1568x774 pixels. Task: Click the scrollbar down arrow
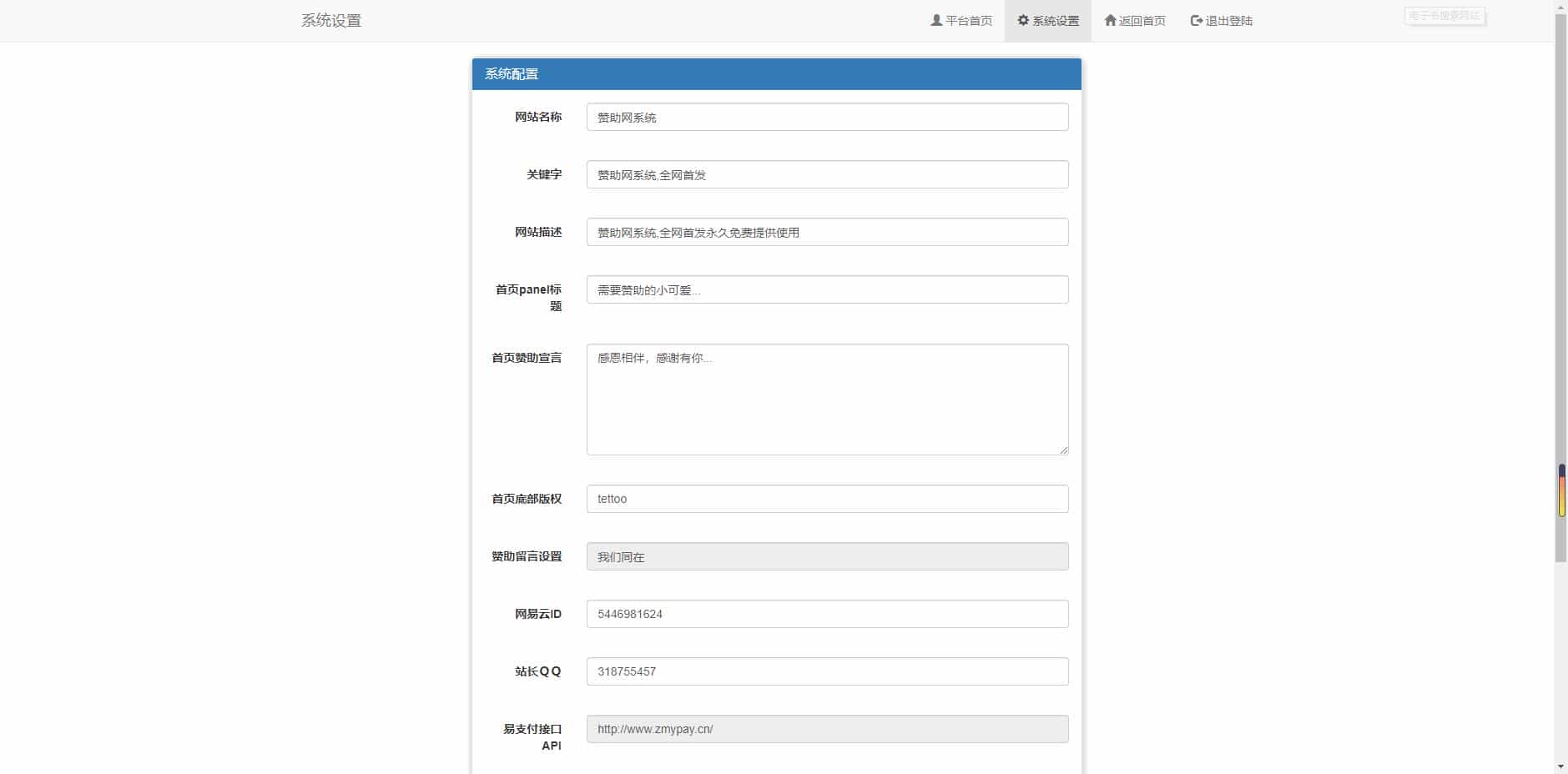click(1560, 766)
